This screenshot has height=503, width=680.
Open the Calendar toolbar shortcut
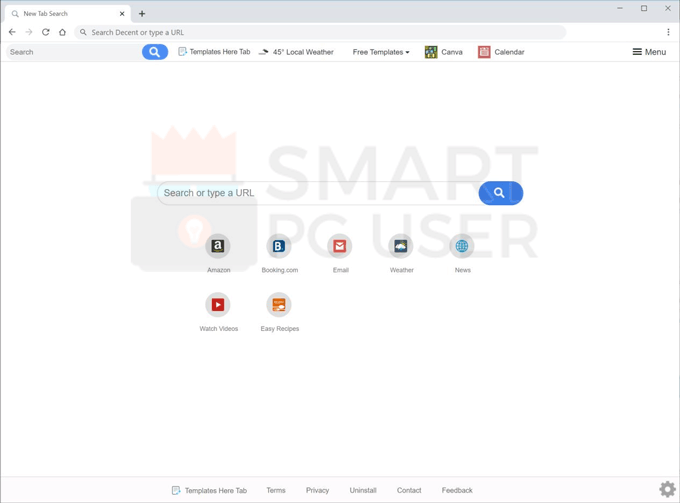501,52
